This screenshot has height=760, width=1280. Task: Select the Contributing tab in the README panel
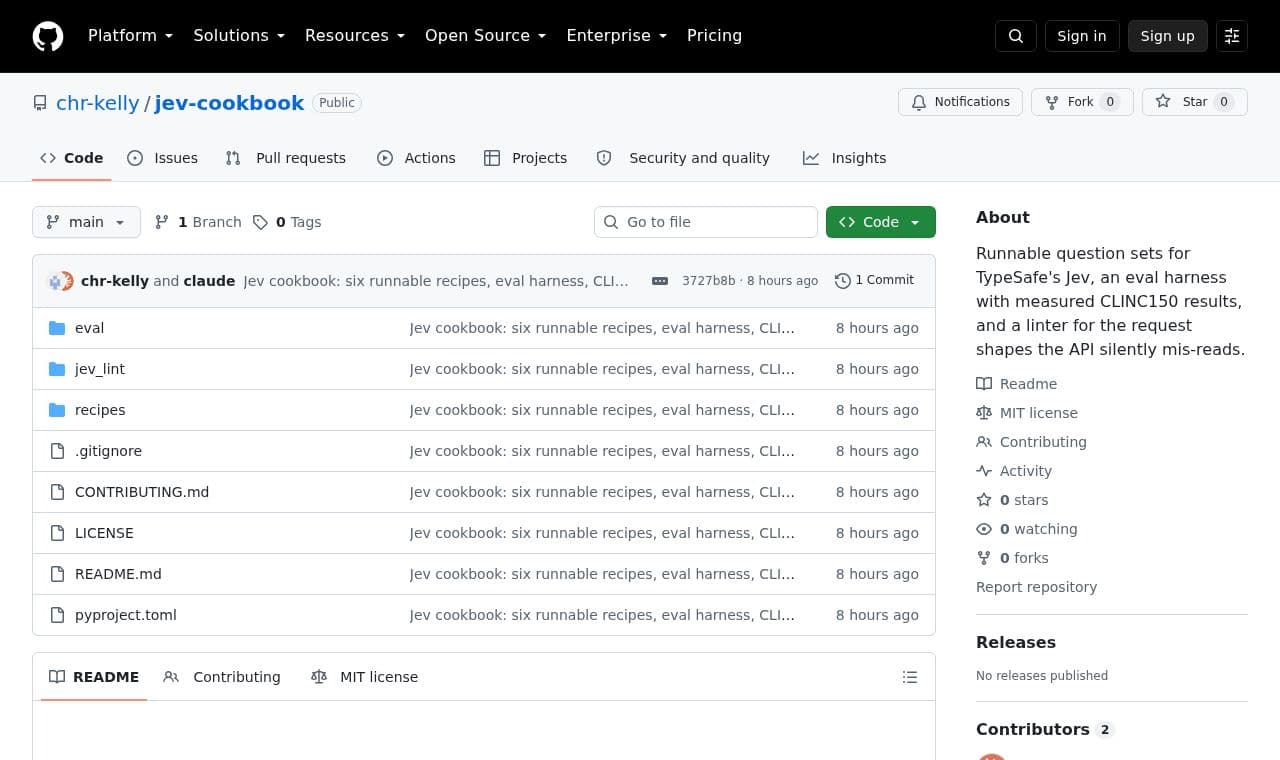pos(222,677)
